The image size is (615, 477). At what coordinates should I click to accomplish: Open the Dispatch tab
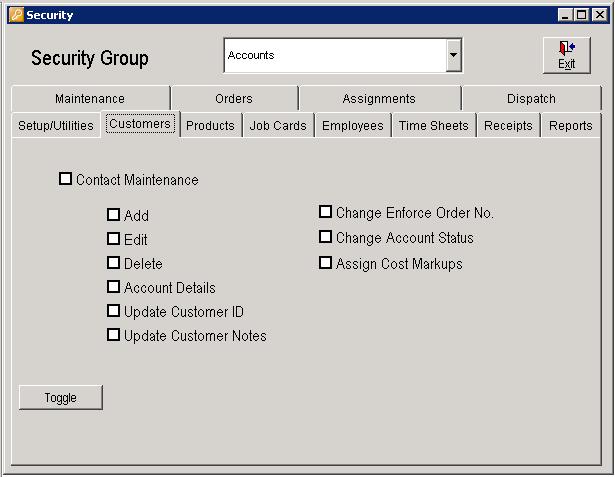coord(530,99)
